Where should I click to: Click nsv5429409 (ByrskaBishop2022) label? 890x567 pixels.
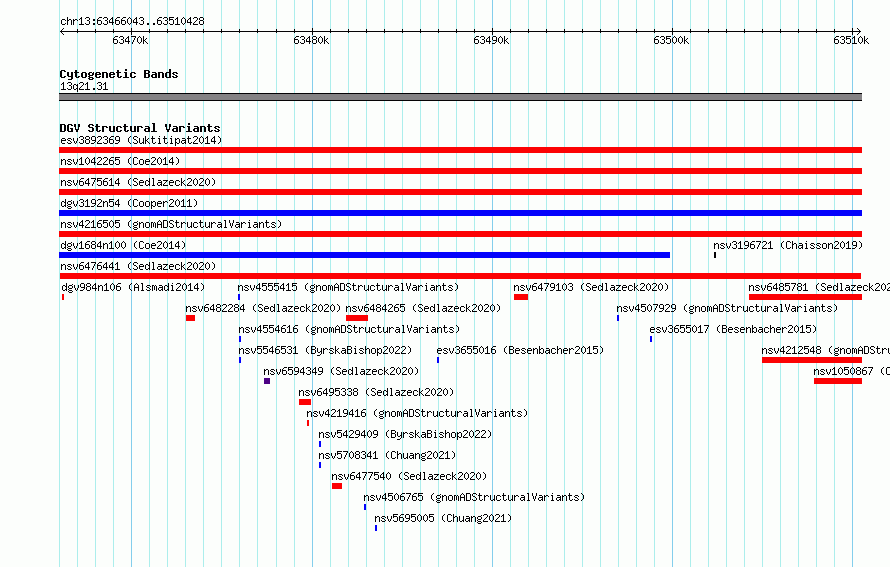tap(405, 434)
